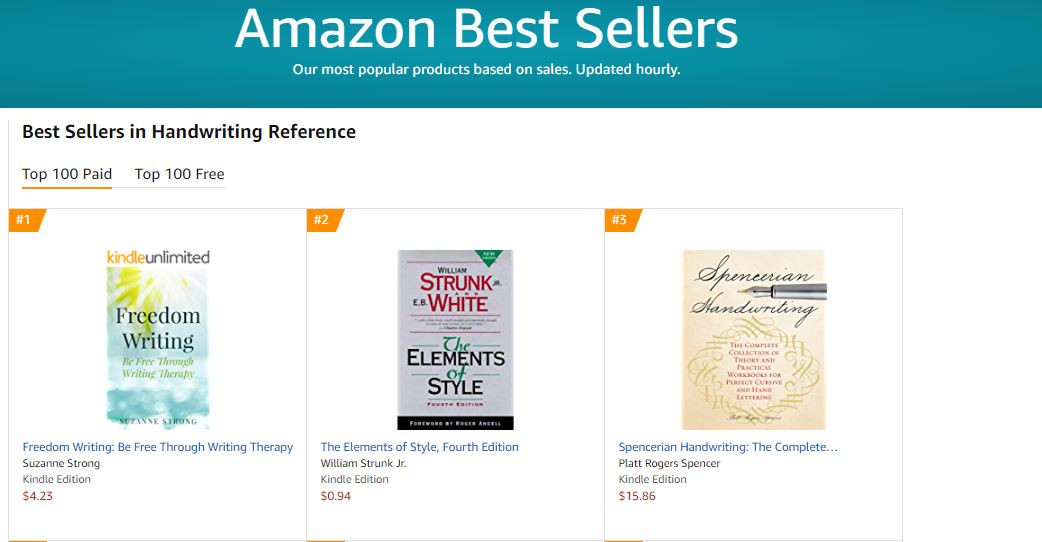
Task: Click Kindle Edition under Freedom Writing
Action: 56,479
